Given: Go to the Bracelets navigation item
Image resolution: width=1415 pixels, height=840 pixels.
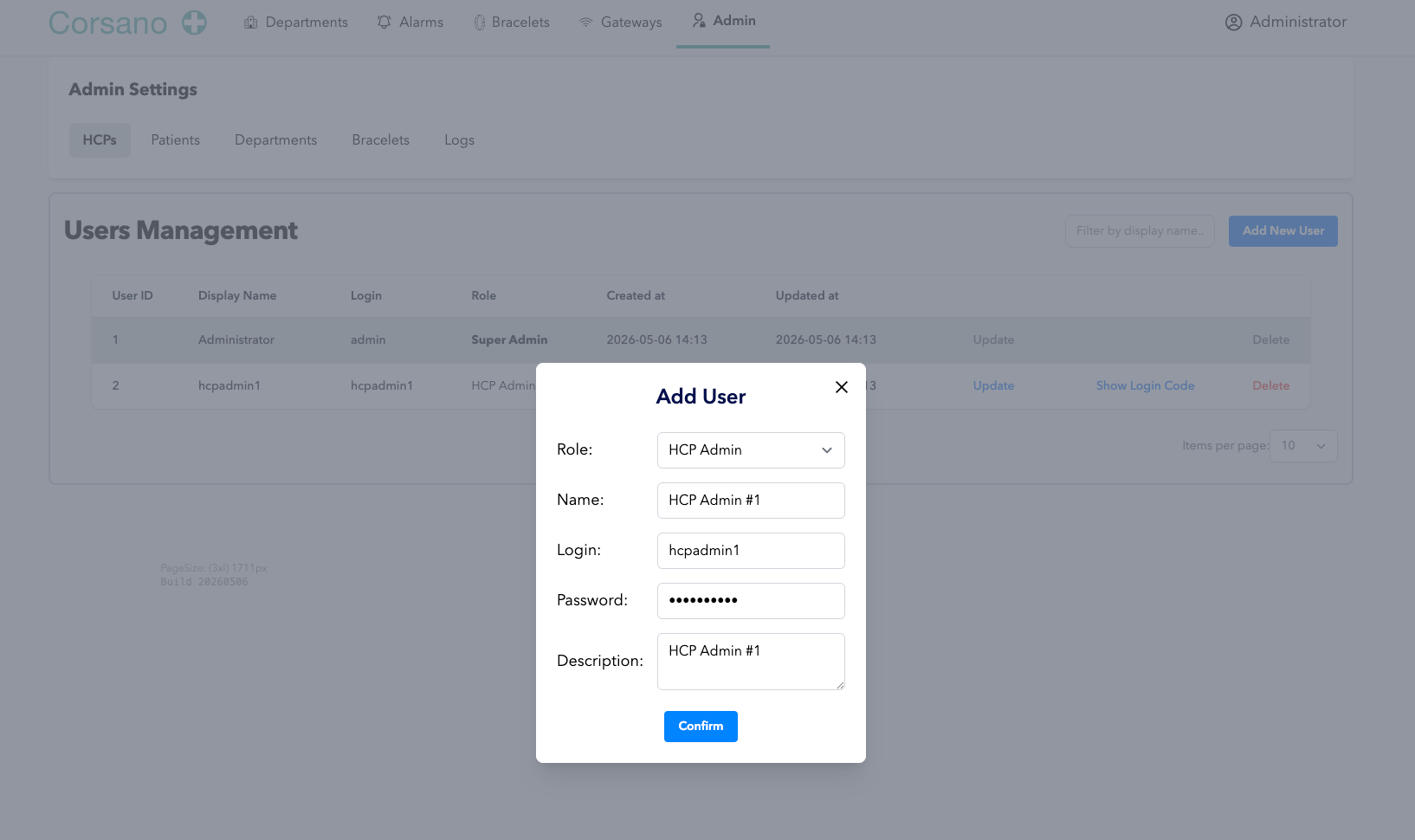Looking at the screenshot, I should [512, 23].
